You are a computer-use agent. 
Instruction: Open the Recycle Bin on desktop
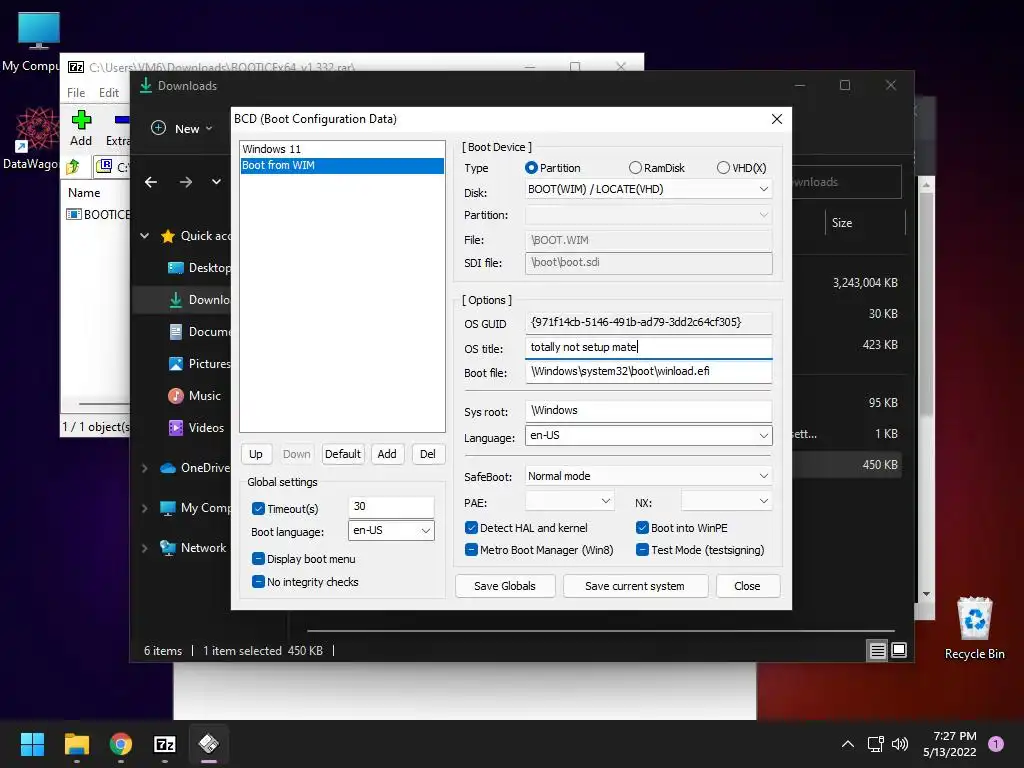pyautogui.click(x=974, y=628)
